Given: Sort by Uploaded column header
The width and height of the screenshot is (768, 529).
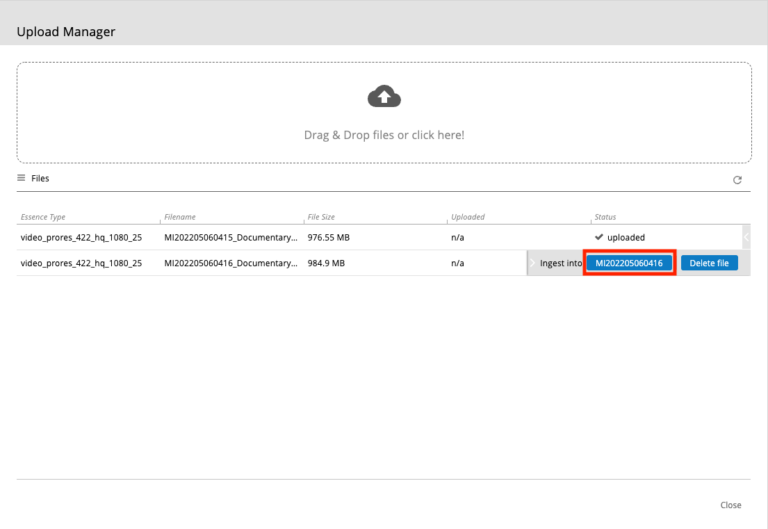Looking at the screenshot, I should (x=468, y=217).
